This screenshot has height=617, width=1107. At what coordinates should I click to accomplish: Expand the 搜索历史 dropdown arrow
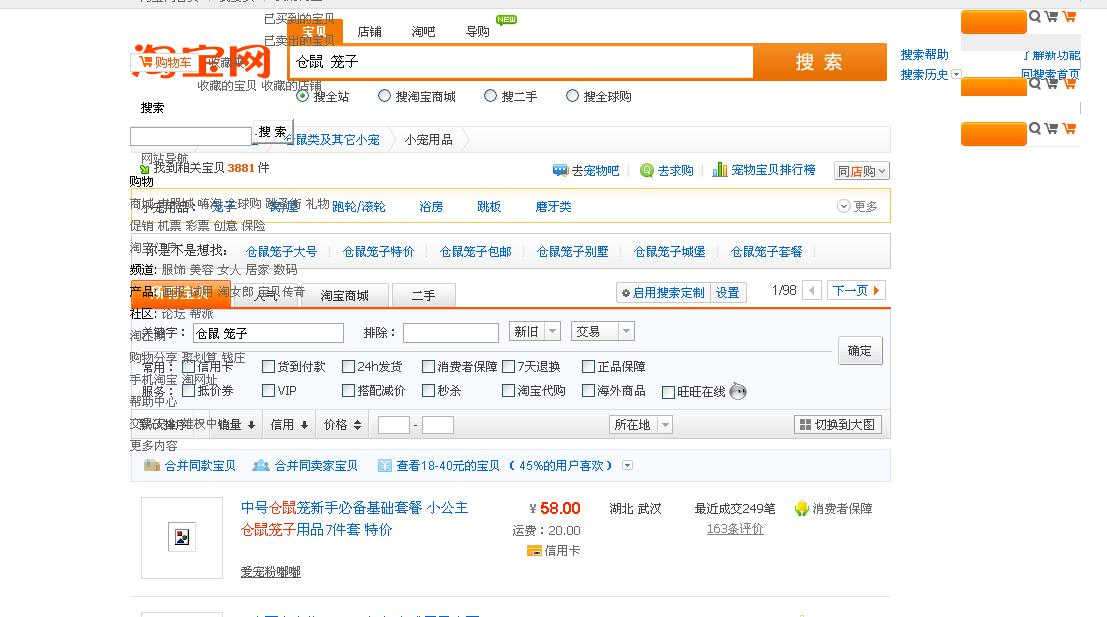(957, 74)
